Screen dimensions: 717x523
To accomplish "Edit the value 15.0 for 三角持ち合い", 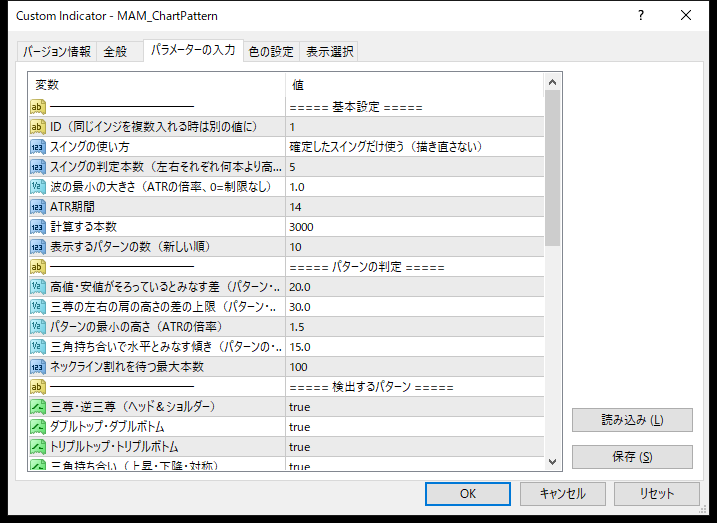I will pyautogui.click(x=415, y=347).
